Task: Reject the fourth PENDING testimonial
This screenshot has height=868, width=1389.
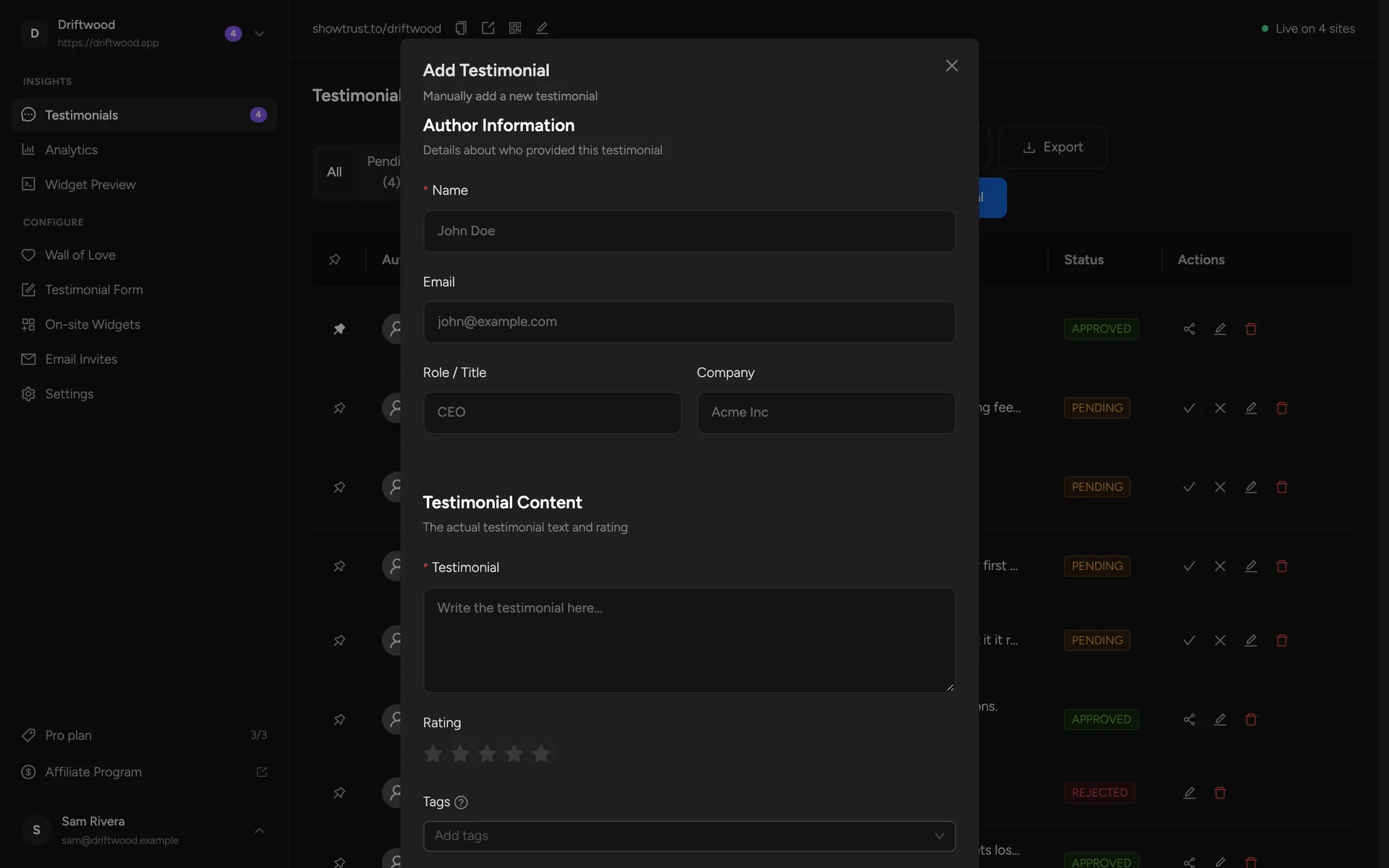Action: tap(1220, 640)
